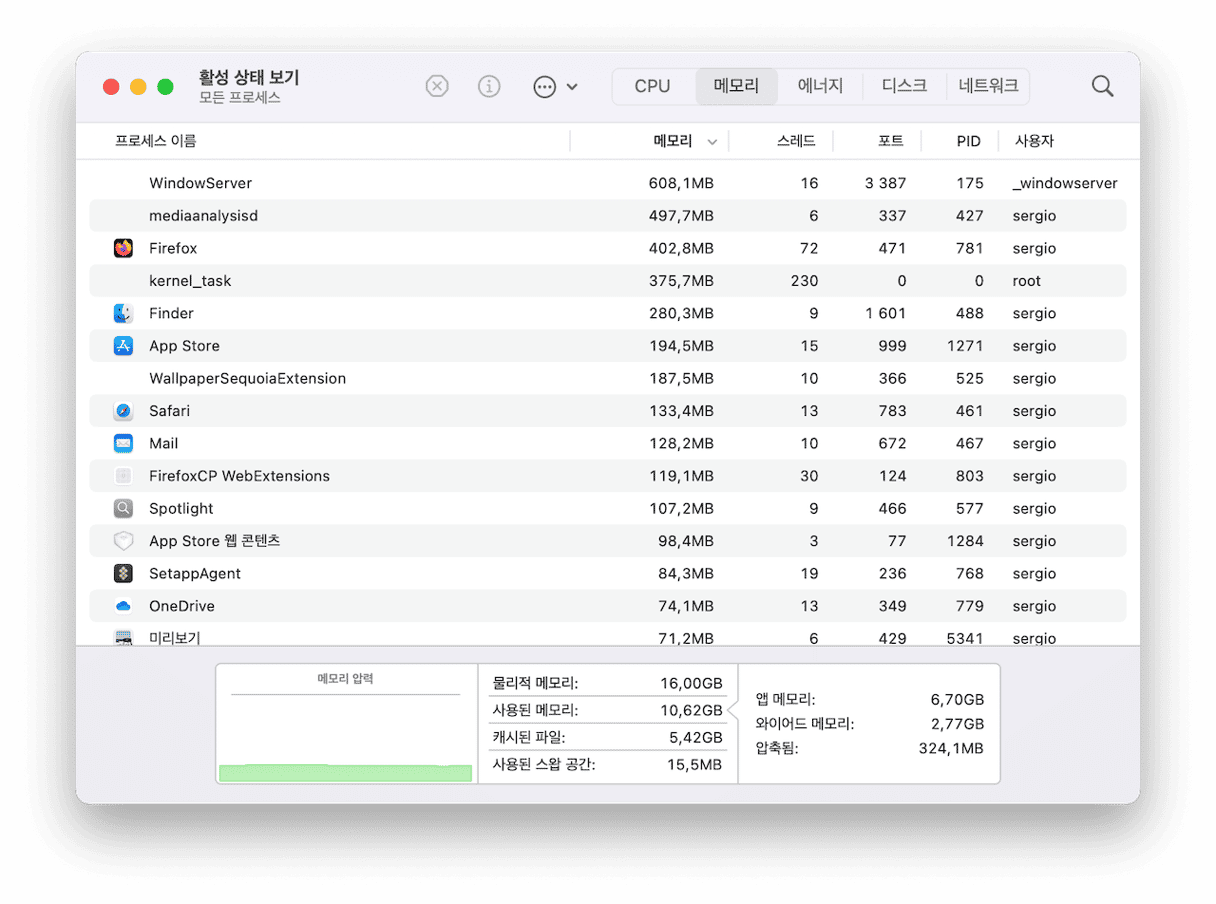Image resolution: width=1216 pixels, height=904 pixels.
Task: Click the 압축됨 324,1MB entry
Action: click(x=870, y=748)
